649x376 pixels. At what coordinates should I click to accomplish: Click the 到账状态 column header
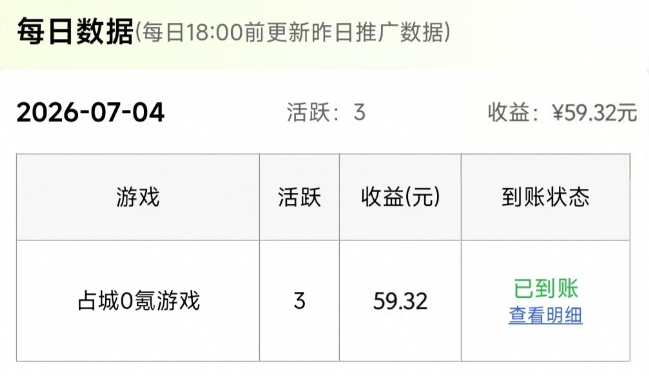546,197
